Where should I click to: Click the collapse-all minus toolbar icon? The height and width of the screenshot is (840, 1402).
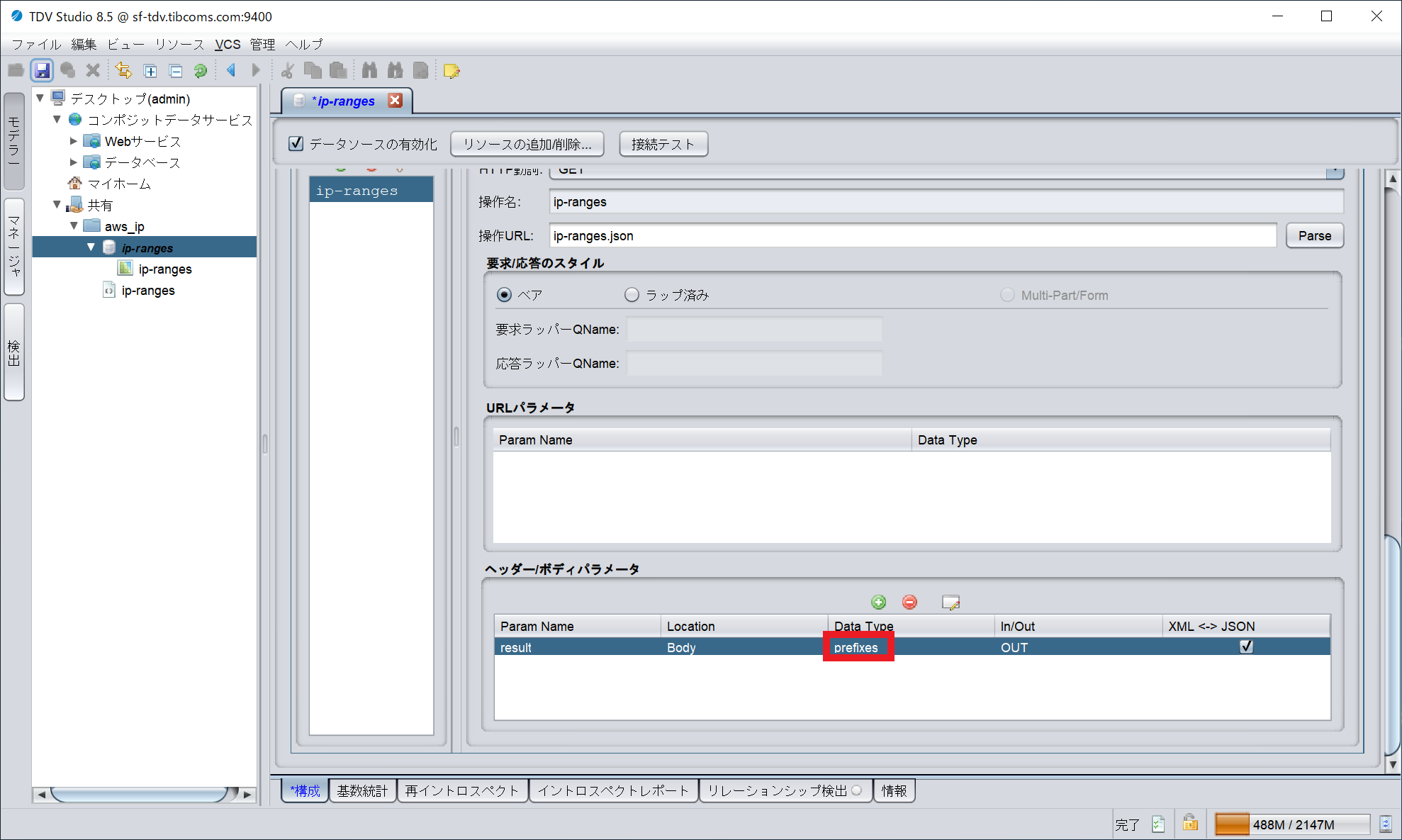click(176, 71)
